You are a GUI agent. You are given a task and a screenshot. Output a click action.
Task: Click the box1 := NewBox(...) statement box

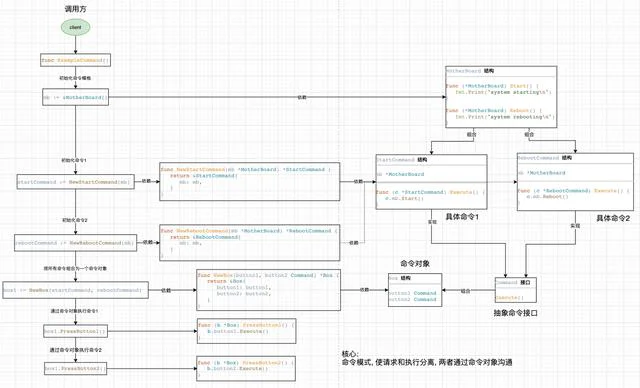click(x=76, y=290)
